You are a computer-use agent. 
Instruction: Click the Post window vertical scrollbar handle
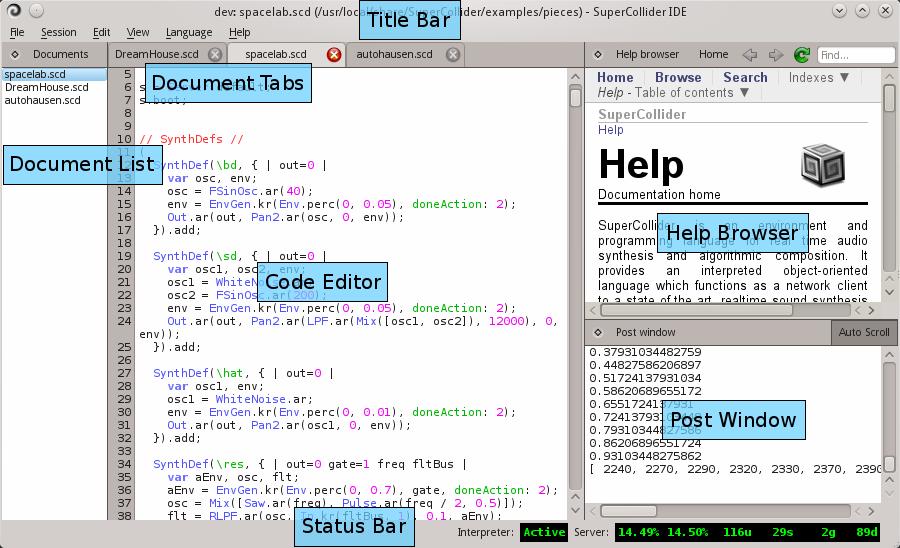[889, 464]
